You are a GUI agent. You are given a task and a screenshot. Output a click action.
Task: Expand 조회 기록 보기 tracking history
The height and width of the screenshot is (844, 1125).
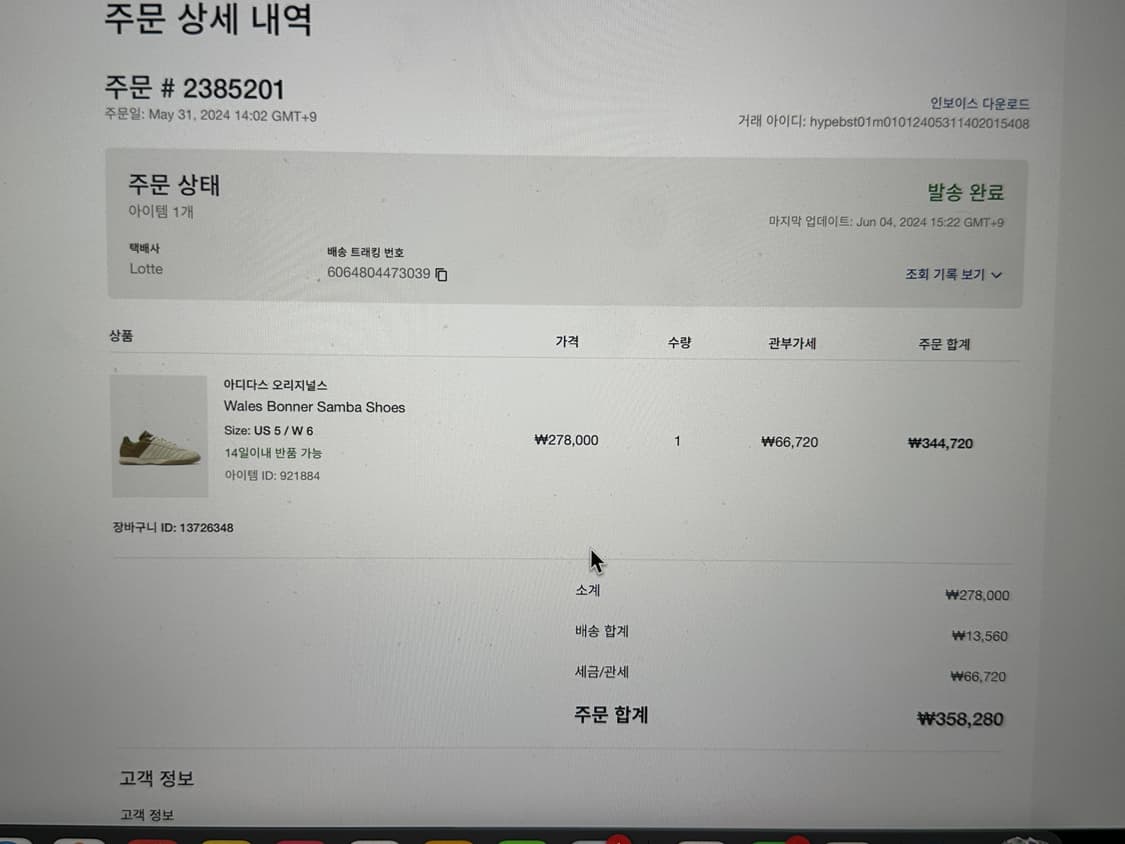[944, 273]
